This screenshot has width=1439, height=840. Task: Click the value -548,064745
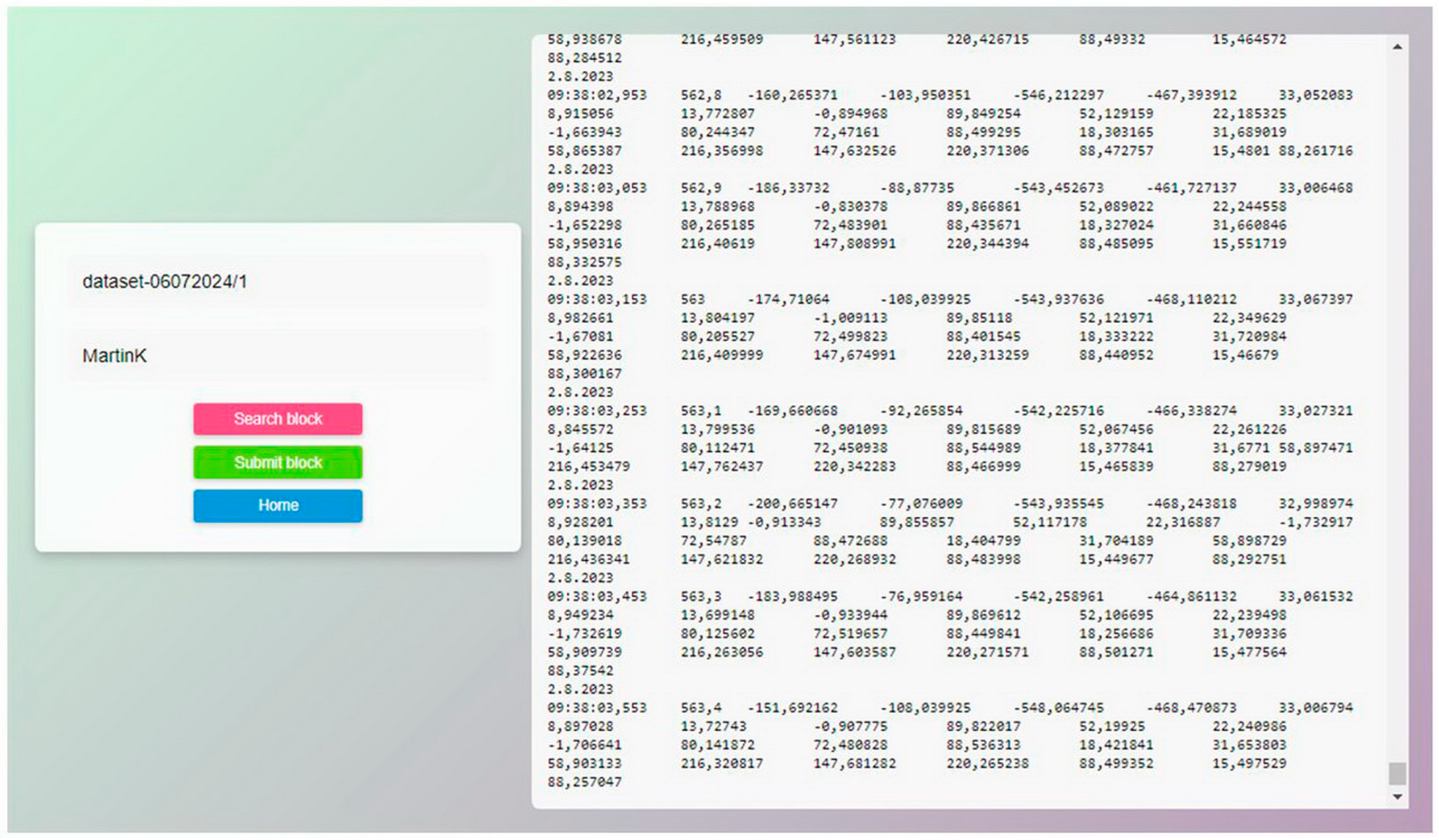coord(1058,707)
